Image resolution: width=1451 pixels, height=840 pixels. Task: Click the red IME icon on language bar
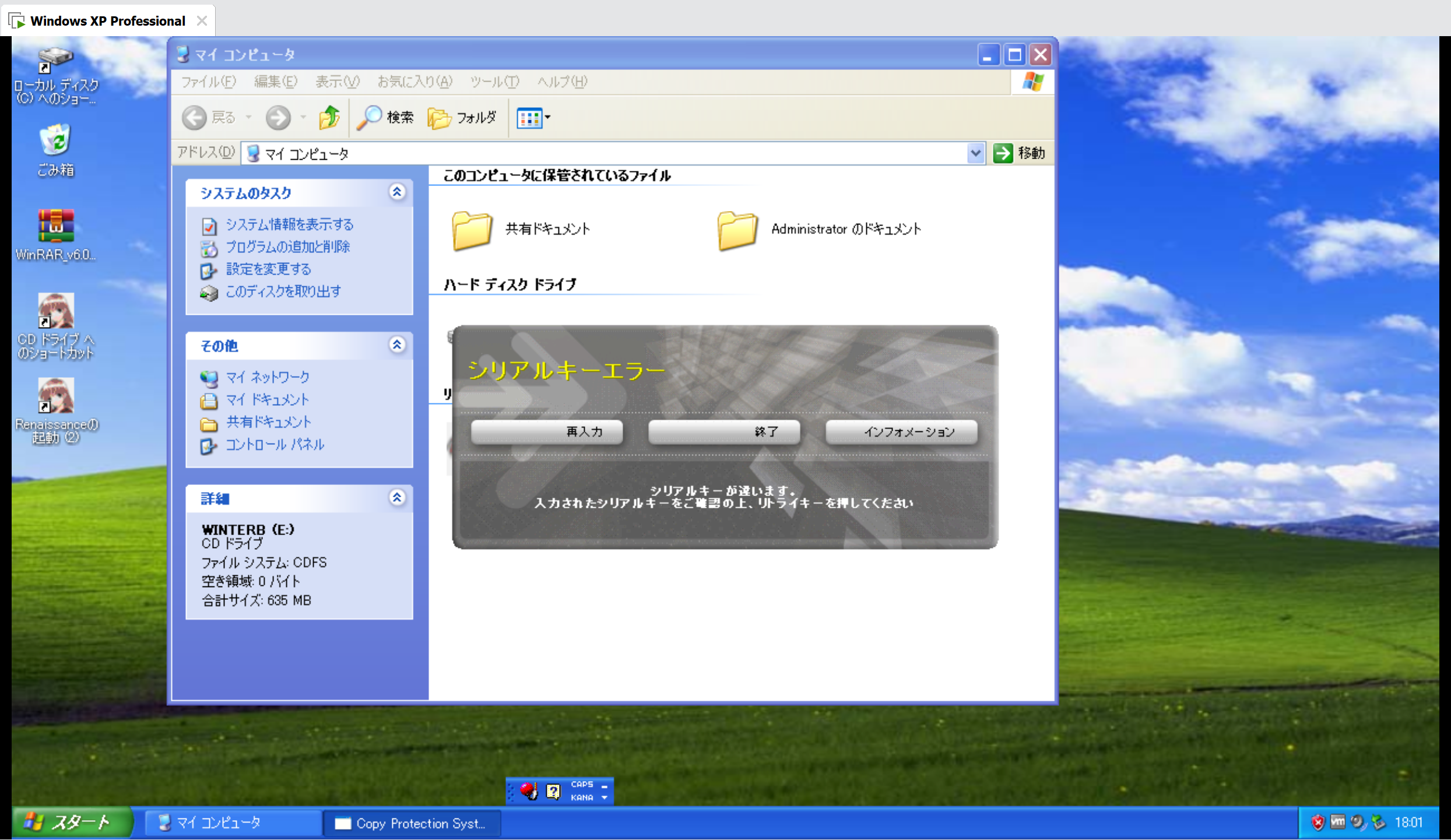pyautogui.click(x=528, y=791)
